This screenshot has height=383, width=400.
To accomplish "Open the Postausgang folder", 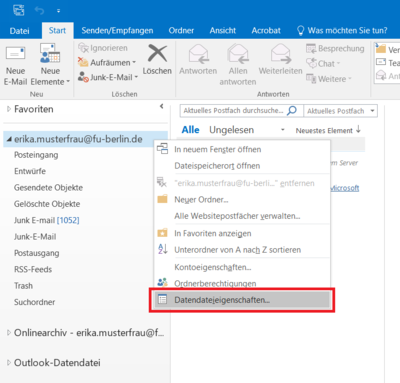I will pos(37,253).
